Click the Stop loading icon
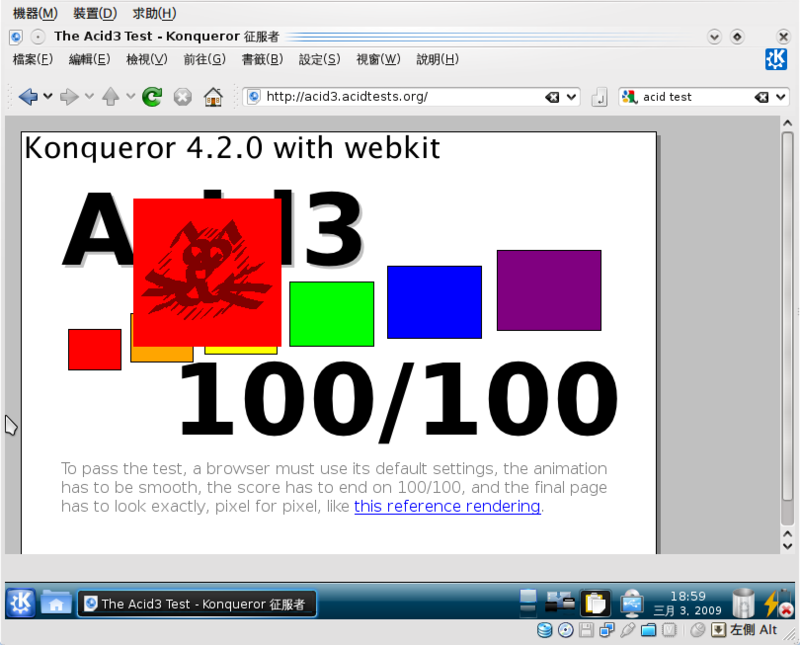The height and width of the screenshot is (645, 800). click(182, 97)
